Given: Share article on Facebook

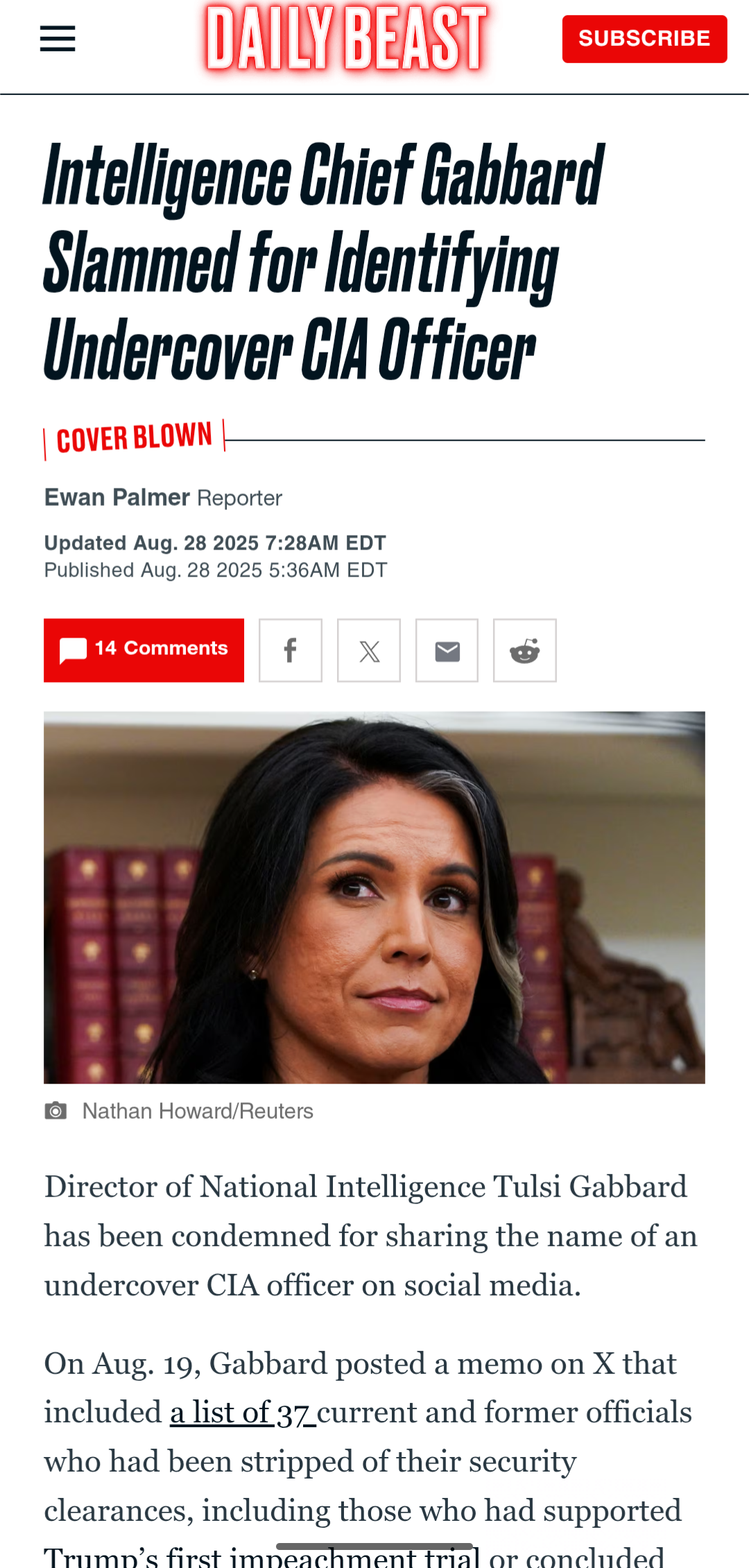Looking at the screenshot, I should click(291, 650).
